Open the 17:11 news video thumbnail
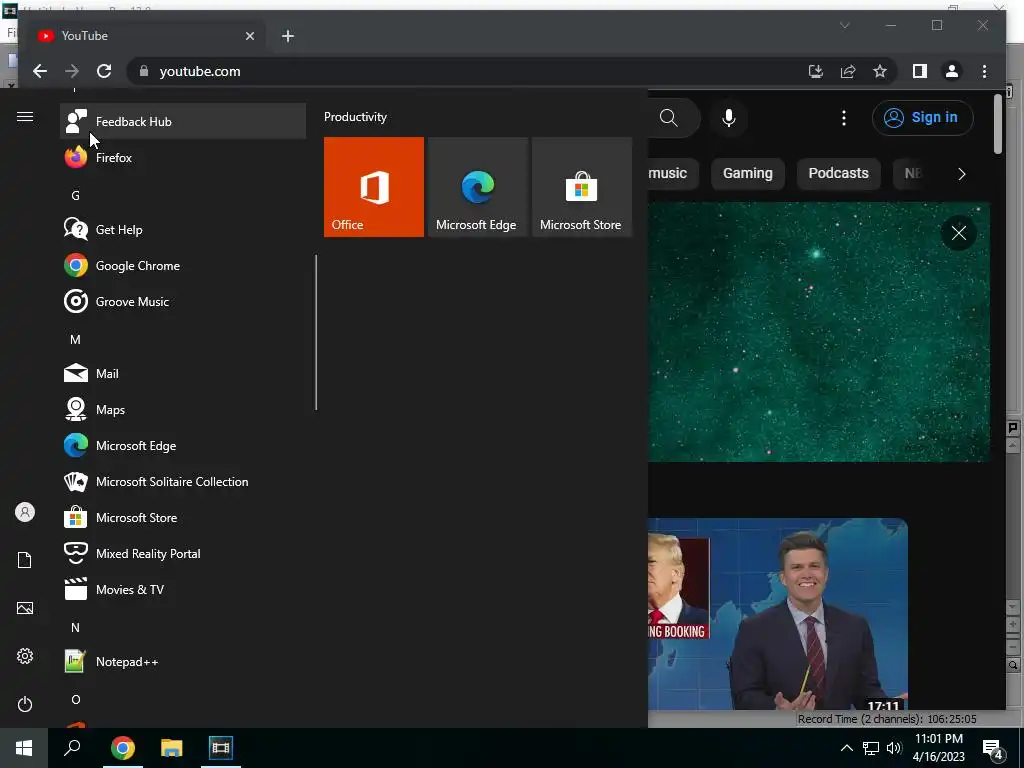Viewport: 1024px width, 768px height. [x=778, y=614]
